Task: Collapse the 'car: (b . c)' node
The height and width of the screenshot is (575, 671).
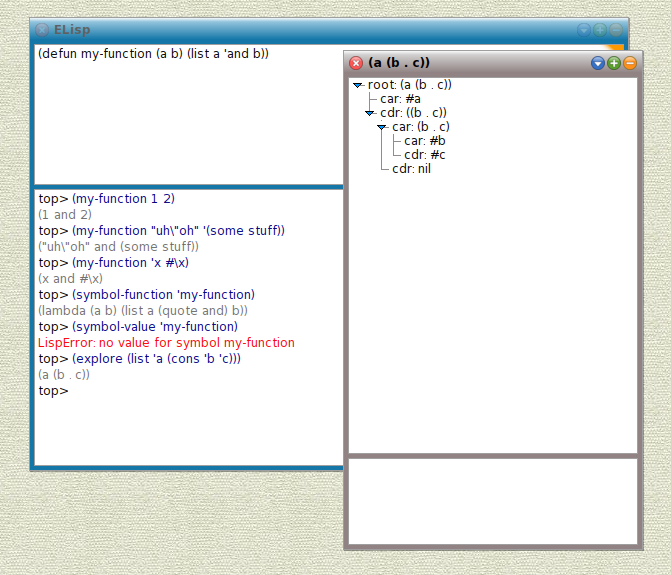Action: click(382, 127)
